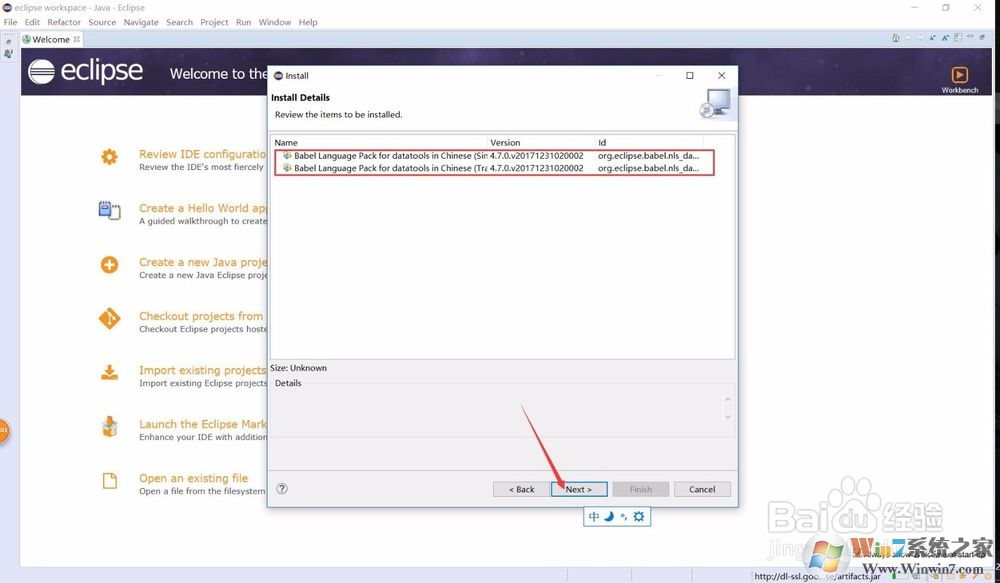Click the icon of the Chinese (Tra row) pack
Screen dimensions: 1000x583
[287, 168]
